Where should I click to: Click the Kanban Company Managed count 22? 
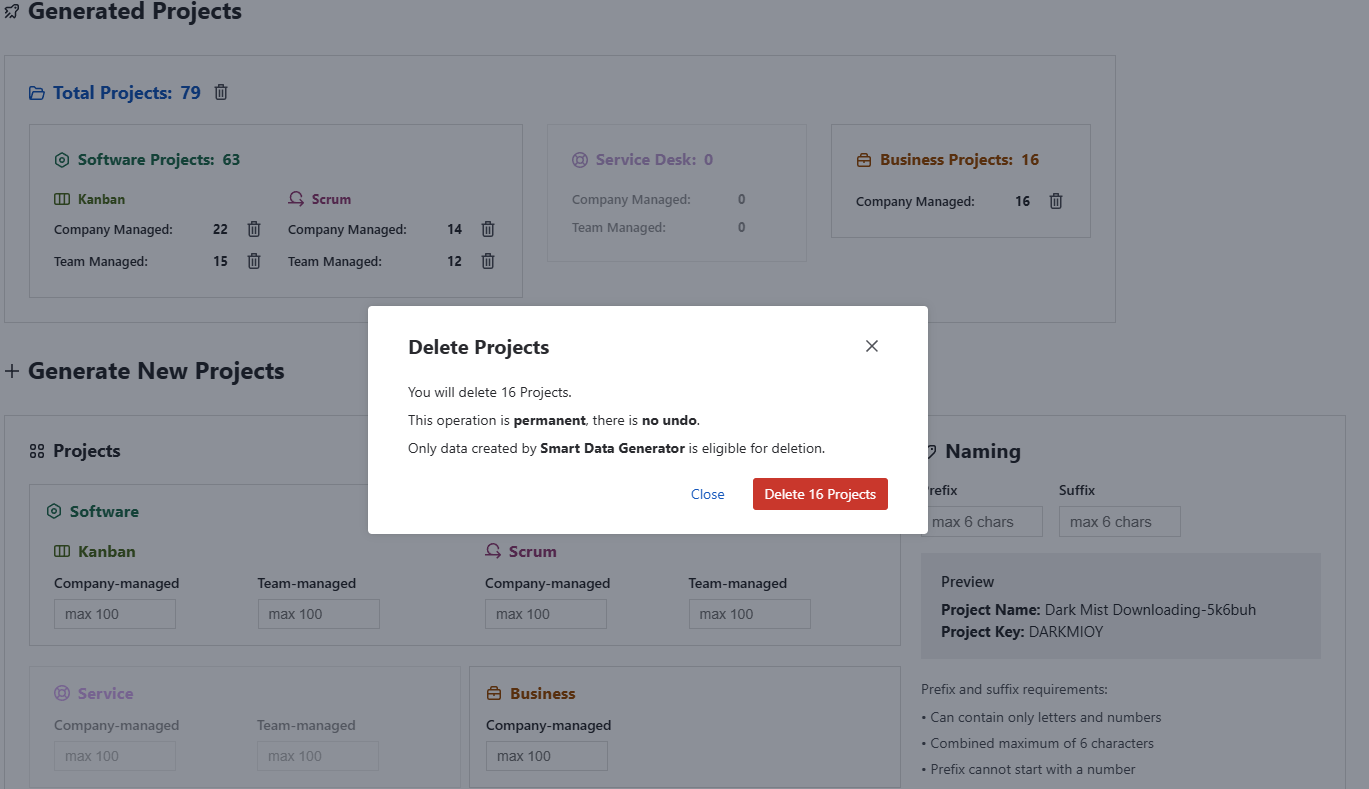220,229
